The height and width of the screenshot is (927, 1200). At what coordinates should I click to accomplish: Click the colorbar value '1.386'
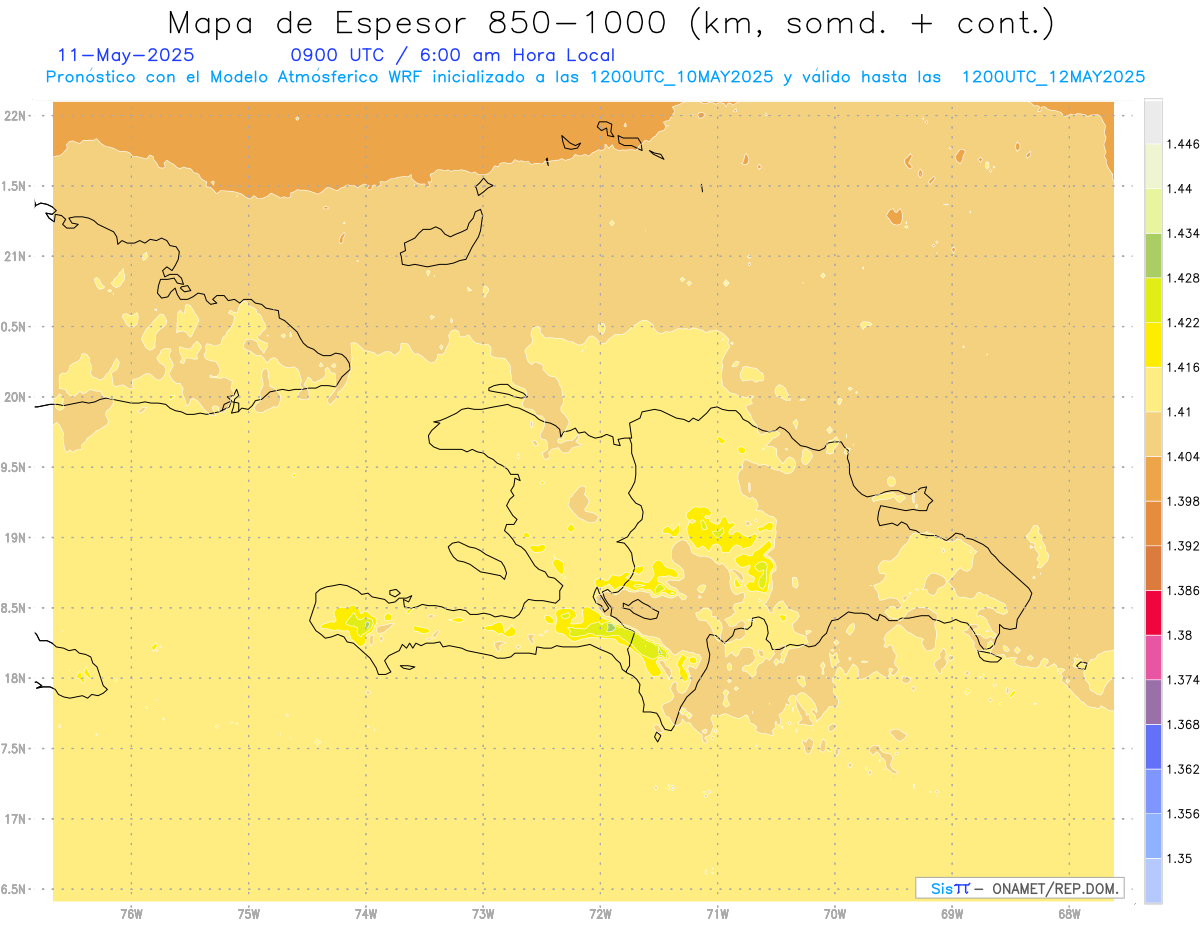click(x=1182, y=591)
